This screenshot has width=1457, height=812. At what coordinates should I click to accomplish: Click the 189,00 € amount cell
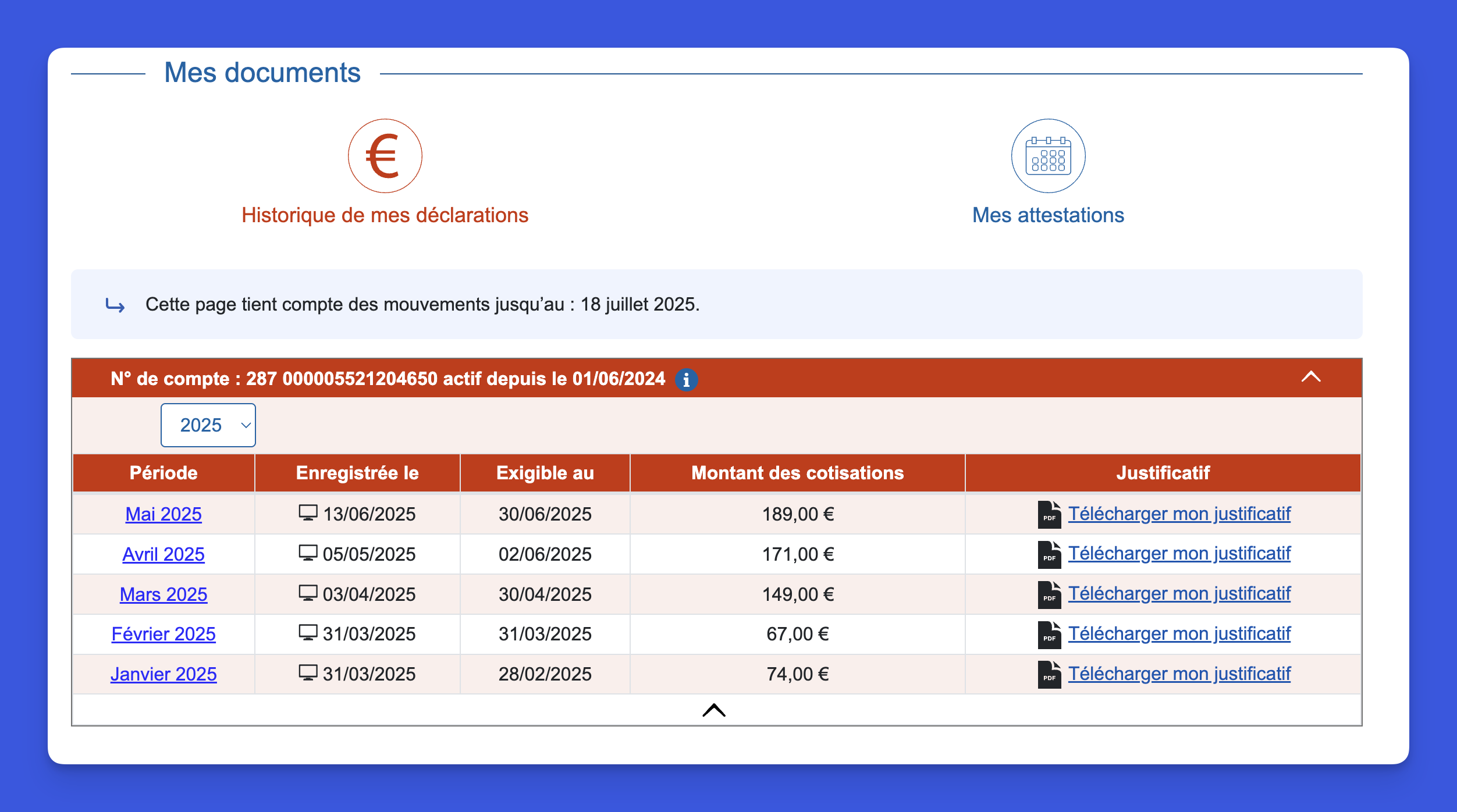[x=798, y=514]
